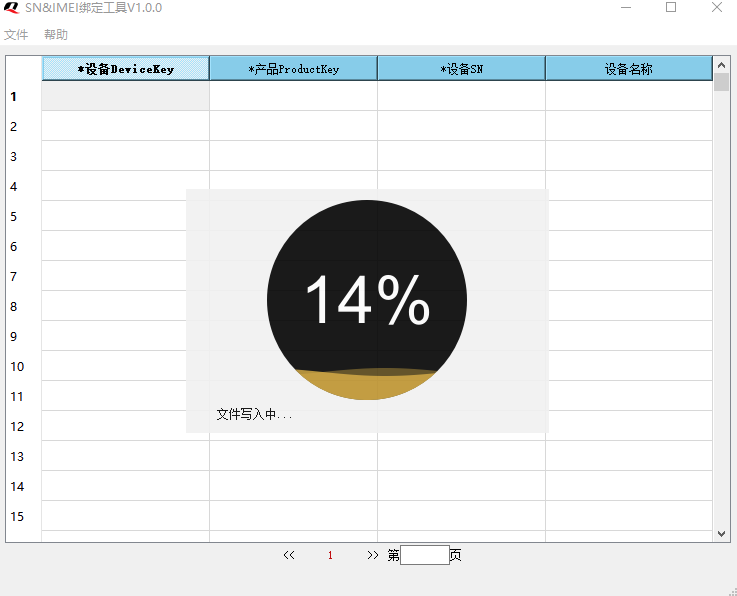This screenshot has height=596, width=737.
Task: Click the *产品ProductKey column header
Action: [293, 69]
